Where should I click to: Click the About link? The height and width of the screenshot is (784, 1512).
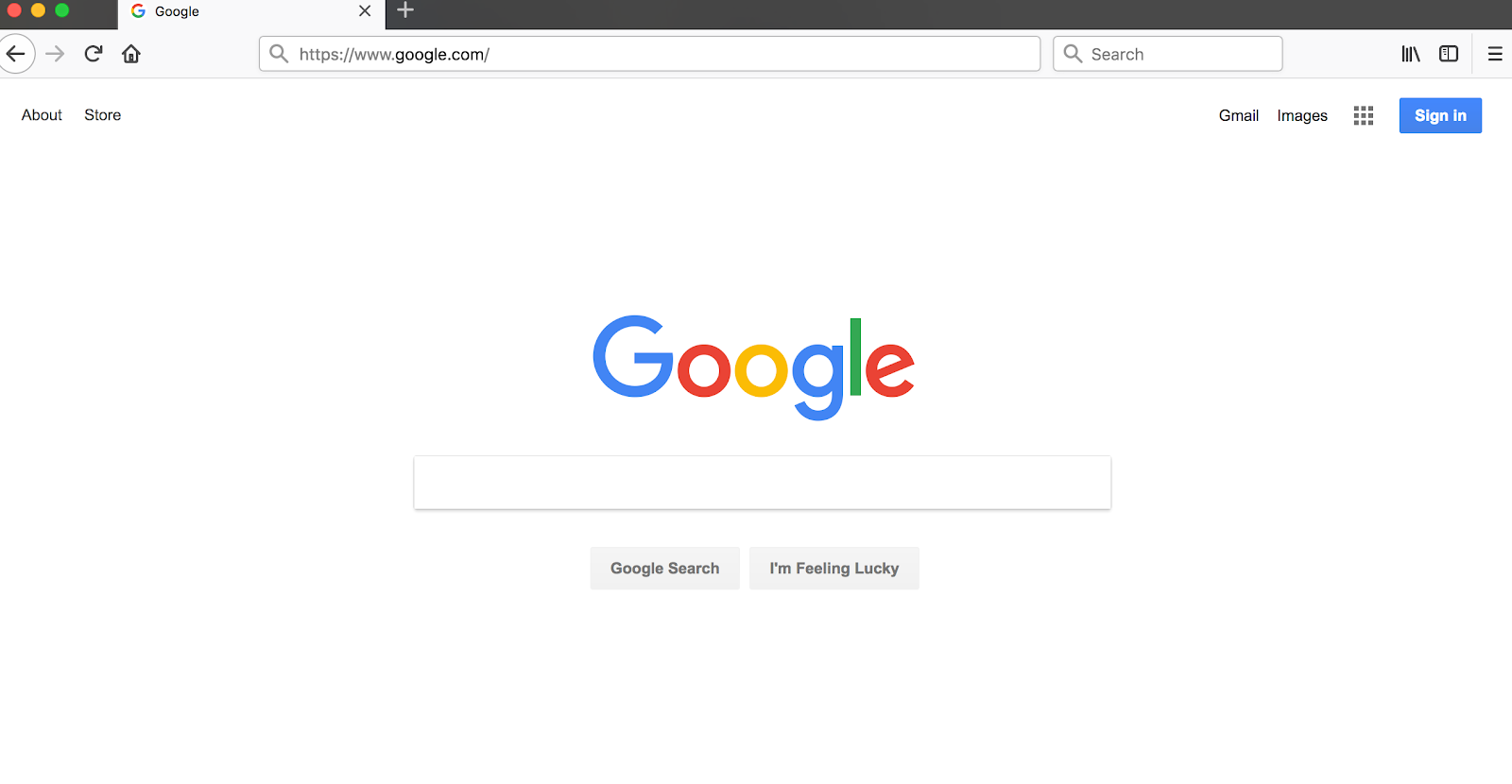click(x=42, y=115)
